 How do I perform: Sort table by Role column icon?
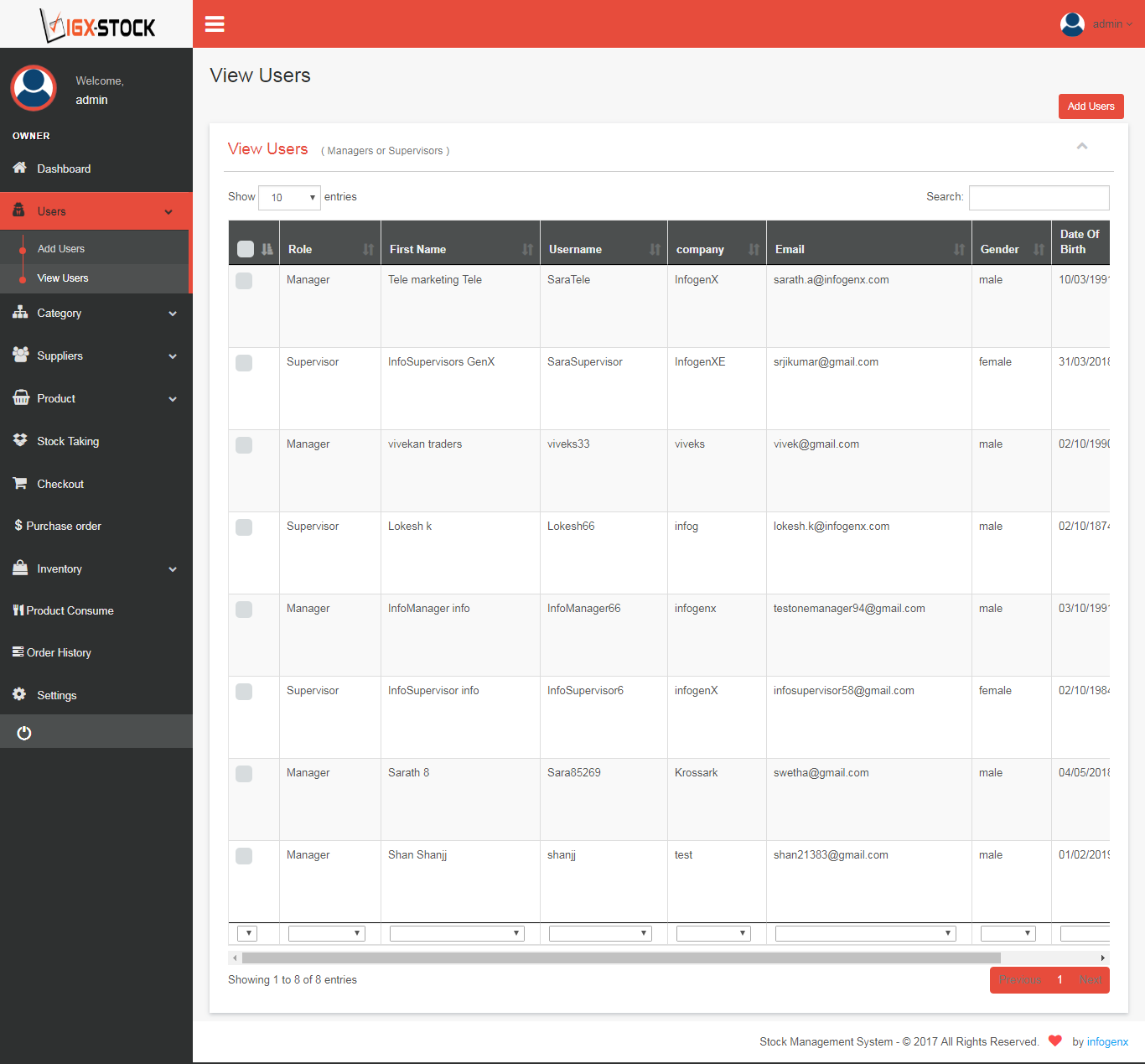click(368, 249)
